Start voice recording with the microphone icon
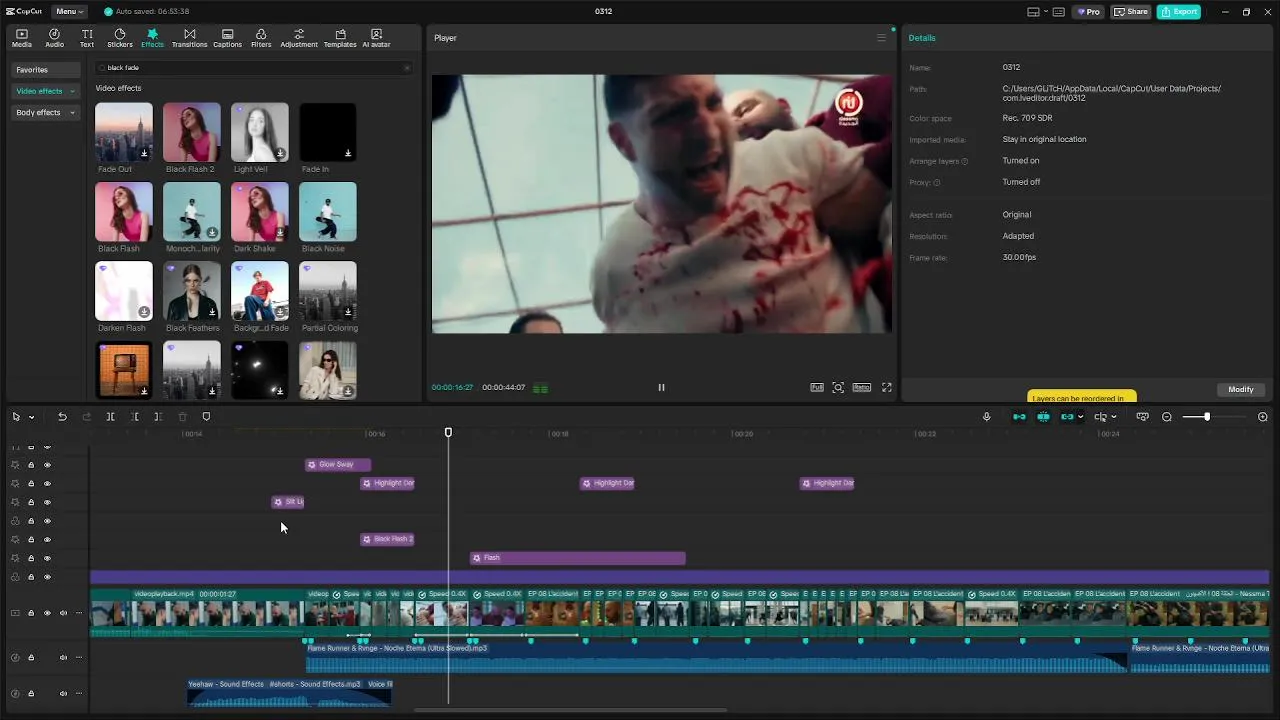This screenshot has width=1280, height=720. pos(986,417)
